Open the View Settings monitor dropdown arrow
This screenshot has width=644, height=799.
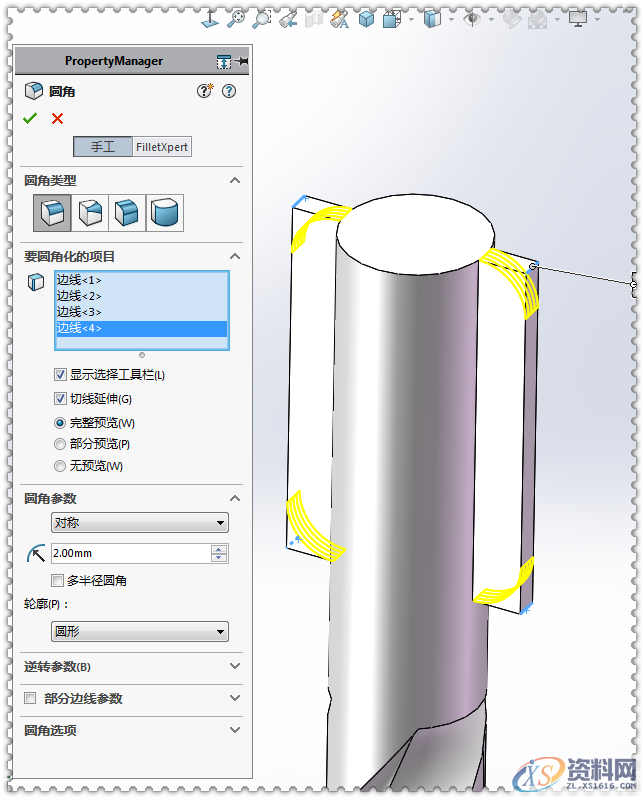tap(597, 19)
